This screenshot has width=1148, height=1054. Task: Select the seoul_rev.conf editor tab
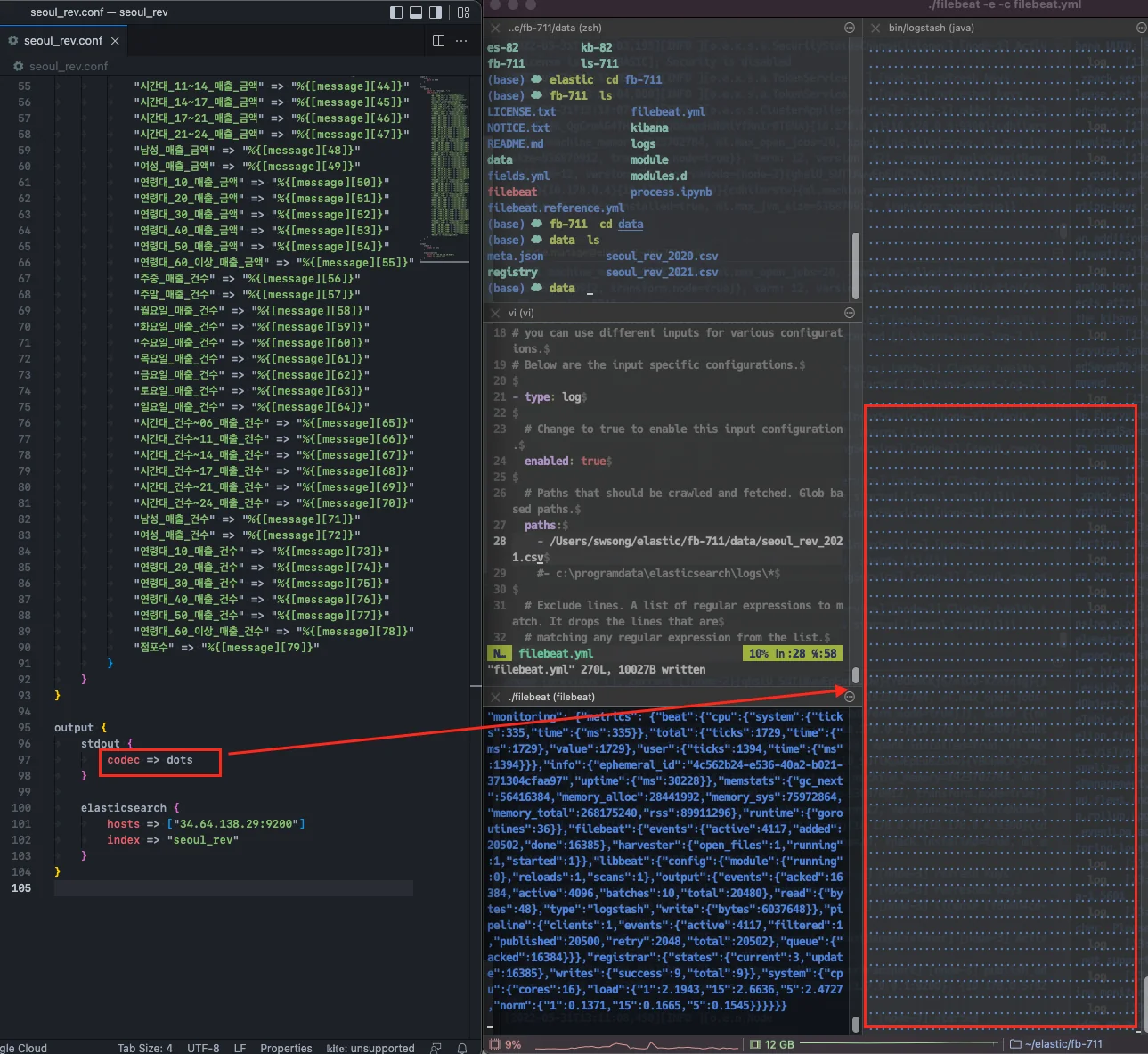62,41
